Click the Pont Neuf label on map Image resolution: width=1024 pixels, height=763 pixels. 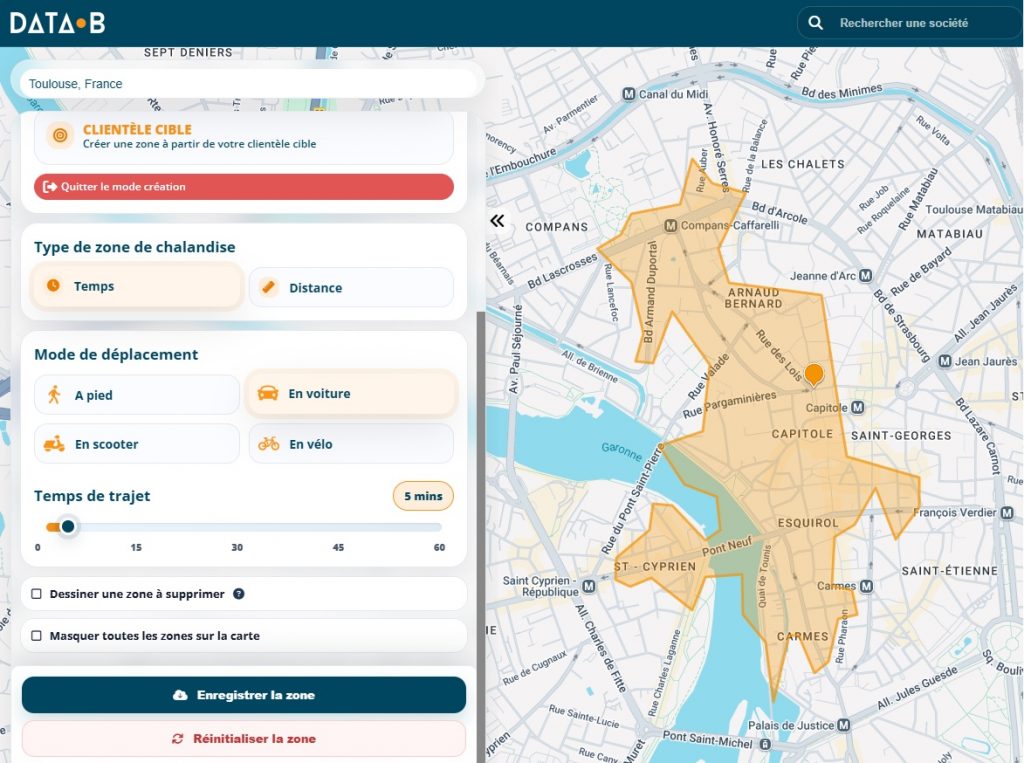tap(727, 547)
